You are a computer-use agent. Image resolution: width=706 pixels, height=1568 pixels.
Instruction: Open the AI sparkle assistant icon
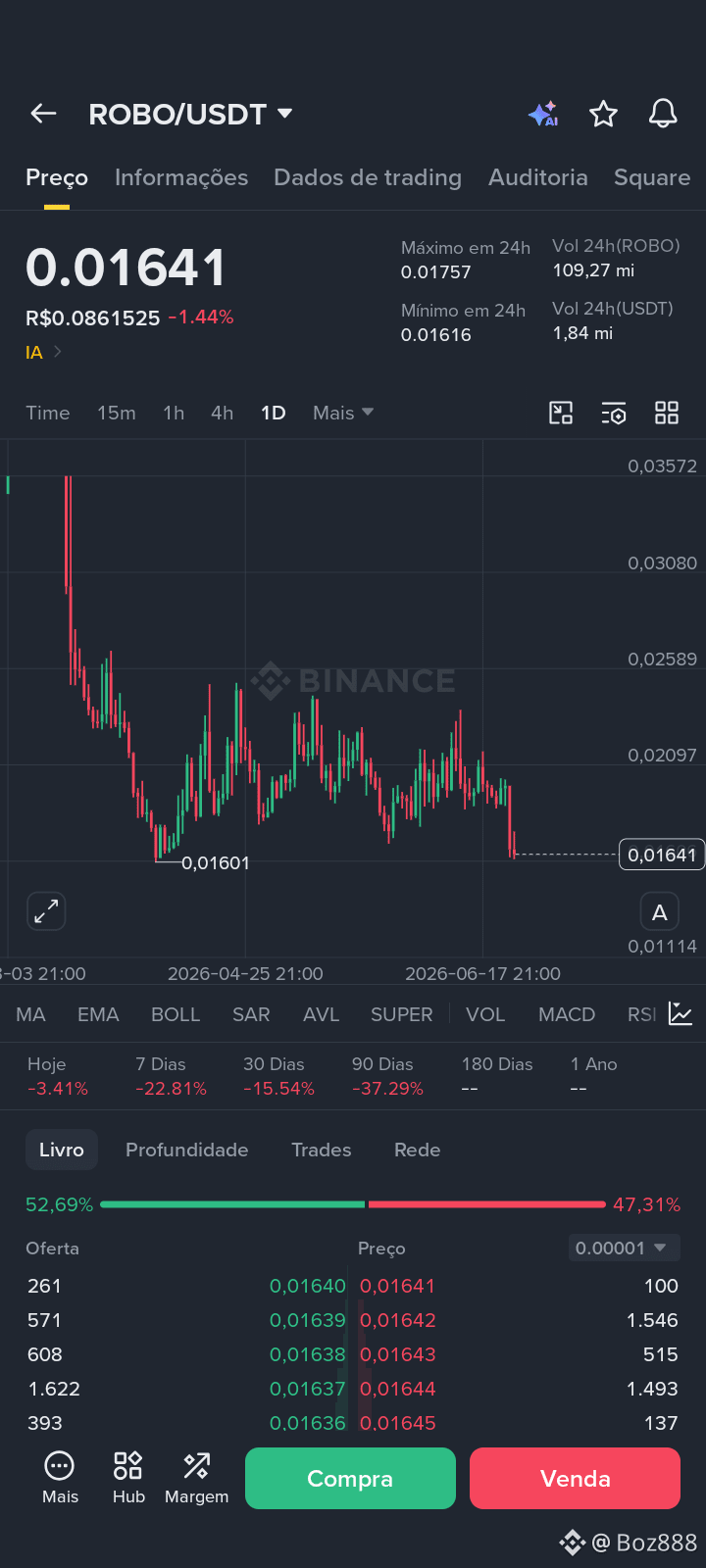(543, 114)
